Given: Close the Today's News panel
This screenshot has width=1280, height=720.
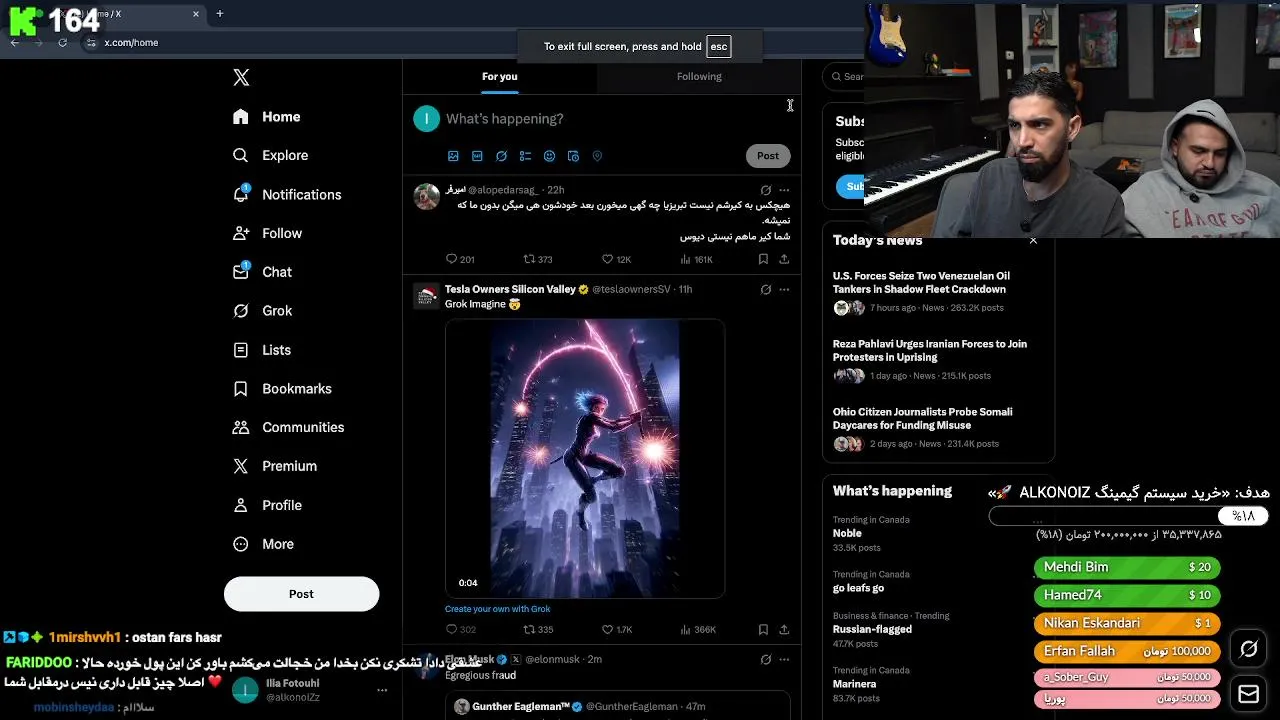Looking at the screenshot, I should click(1033, 241).
